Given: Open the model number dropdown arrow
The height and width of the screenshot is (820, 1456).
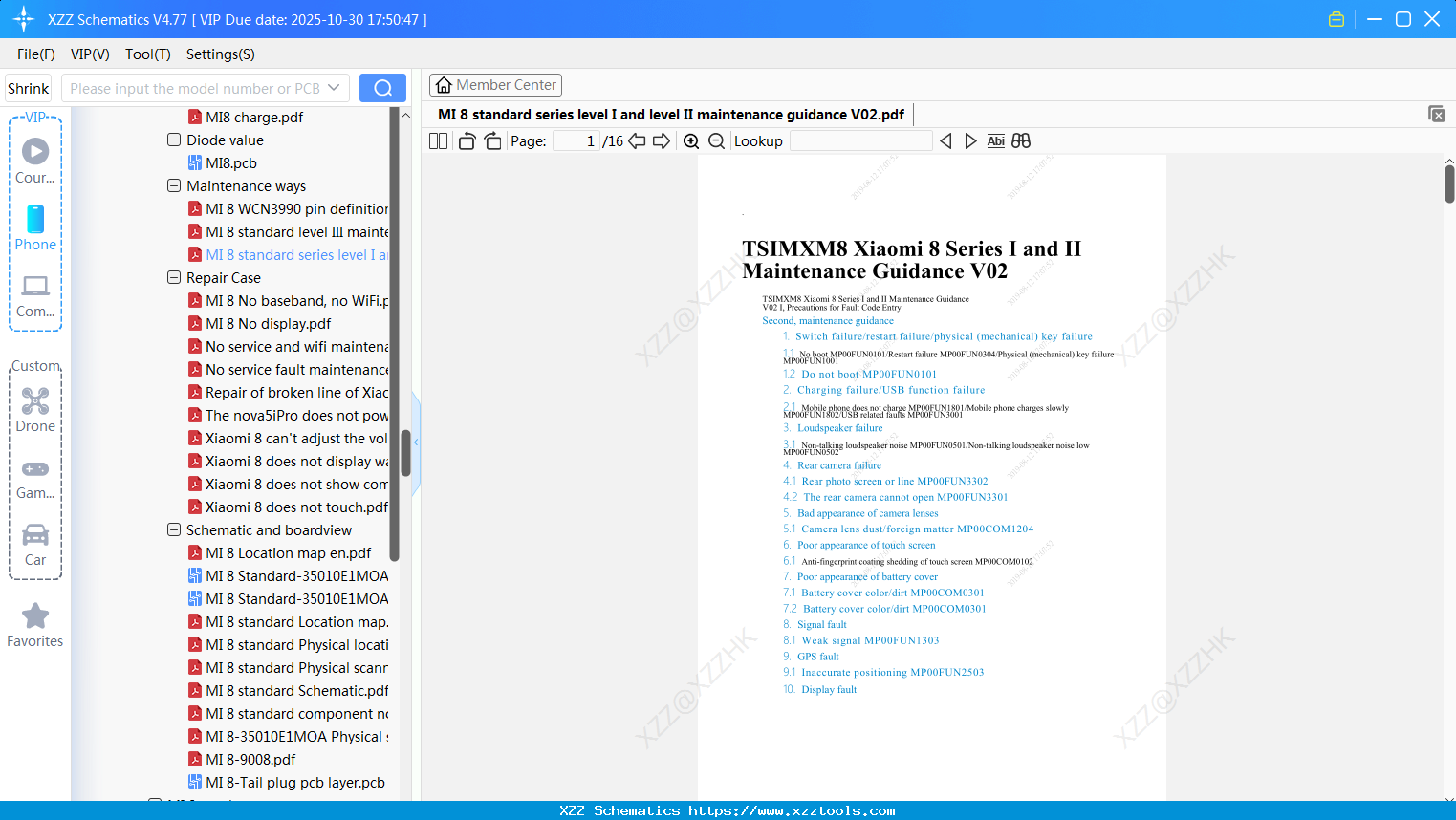Looking at the screenshot, I should pos(334,88).
